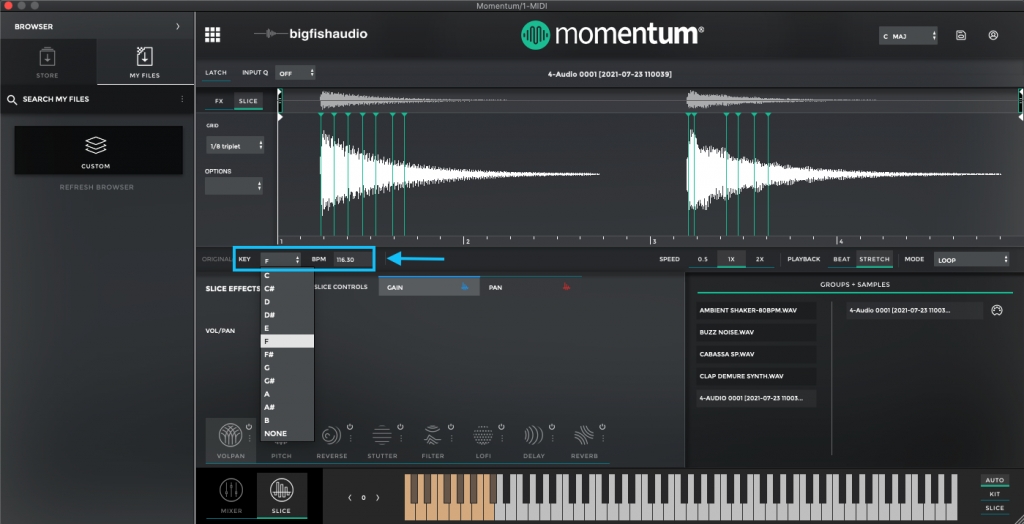The image size is (1024, 524).
Task: Select the VOLPAN effect icon
Action: click(232, 434)
